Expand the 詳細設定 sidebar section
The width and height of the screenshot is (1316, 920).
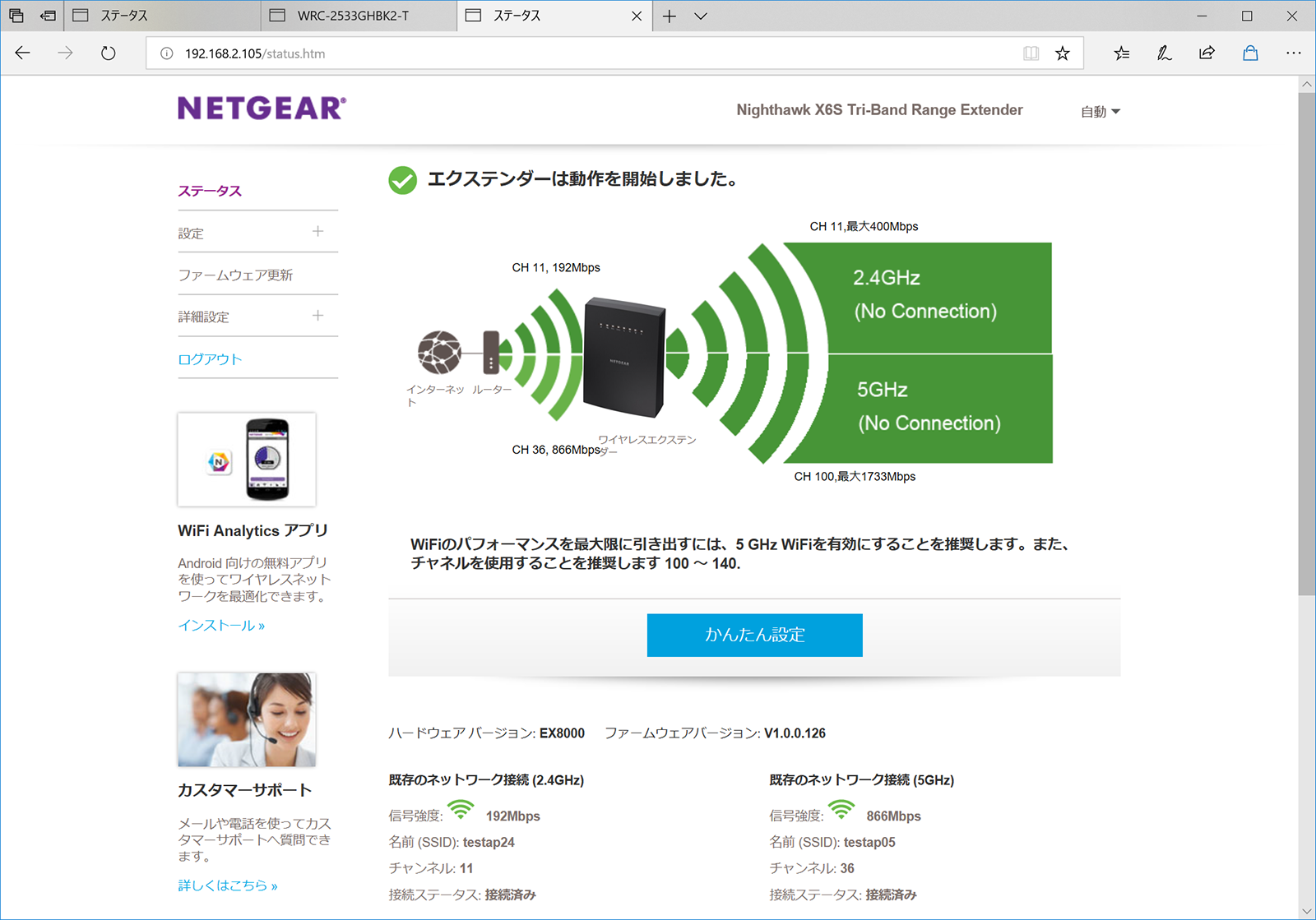pos(317,316)
